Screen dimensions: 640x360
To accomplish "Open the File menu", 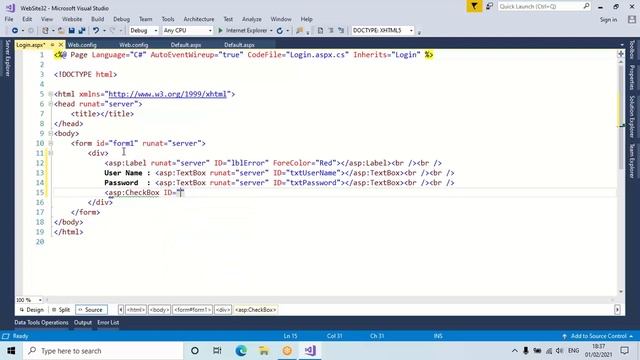I will [x=9, y=19].
